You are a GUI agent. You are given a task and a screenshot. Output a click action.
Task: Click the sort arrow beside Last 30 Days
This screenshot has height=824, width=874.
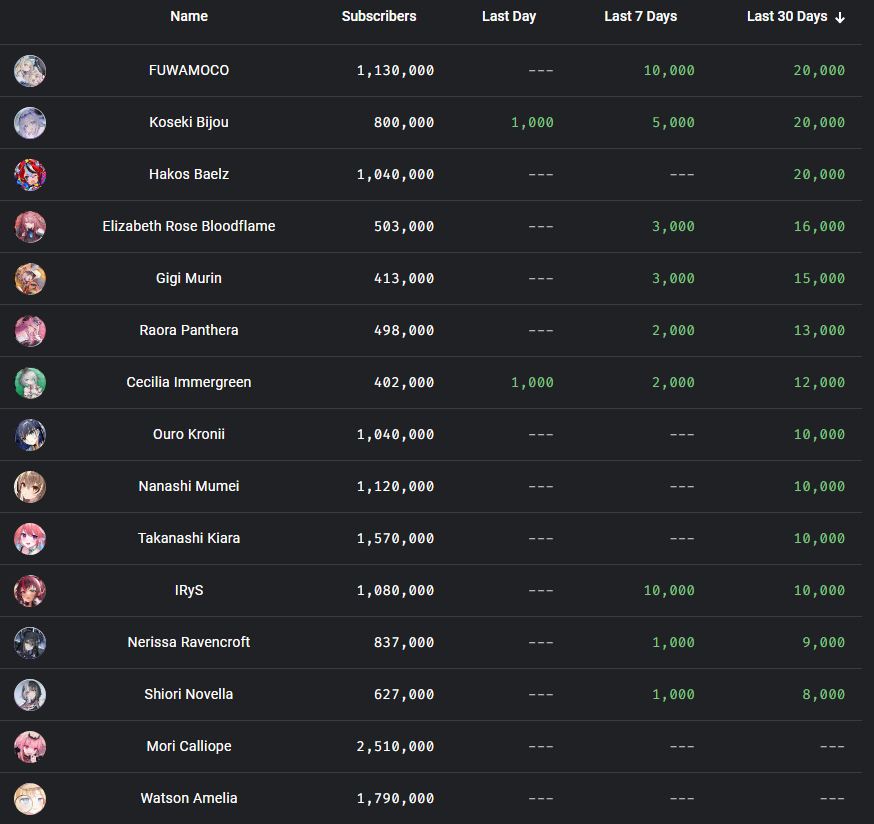[x=840, y=17]
